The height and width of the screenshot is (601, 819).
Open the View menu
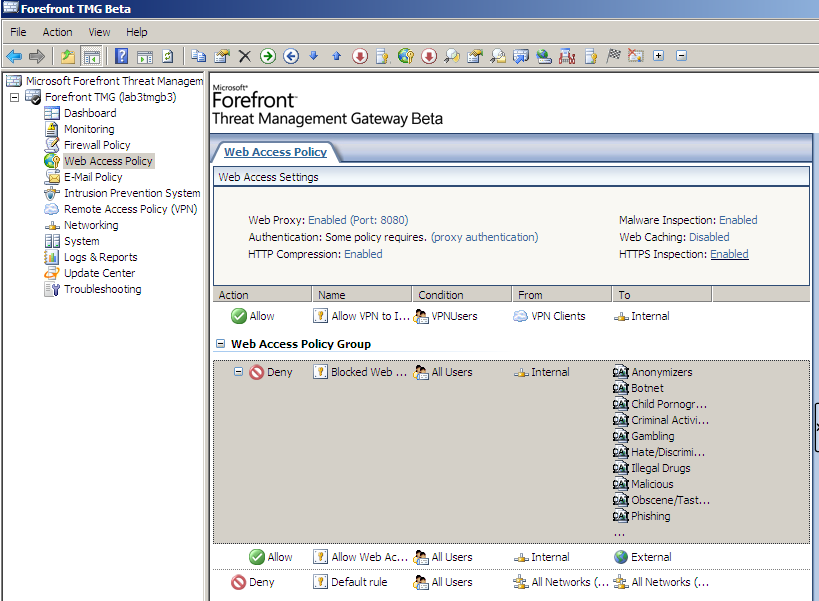pyautogui.click(x=99, y=32)
